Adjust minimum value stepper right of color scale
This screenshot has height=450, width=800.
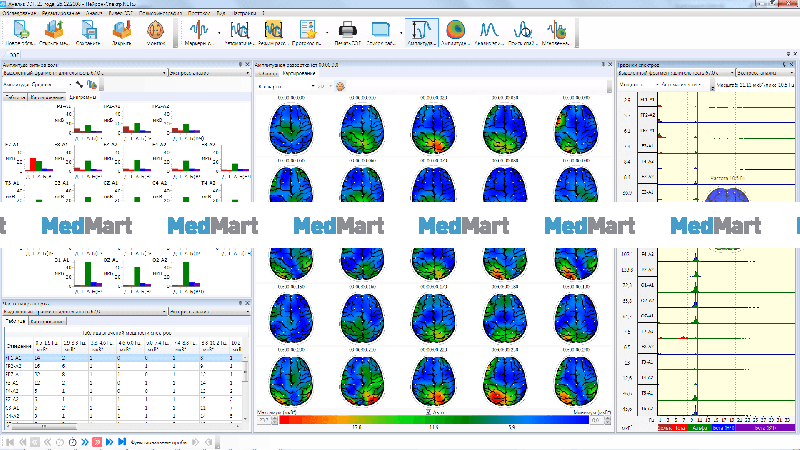(608, 420)
